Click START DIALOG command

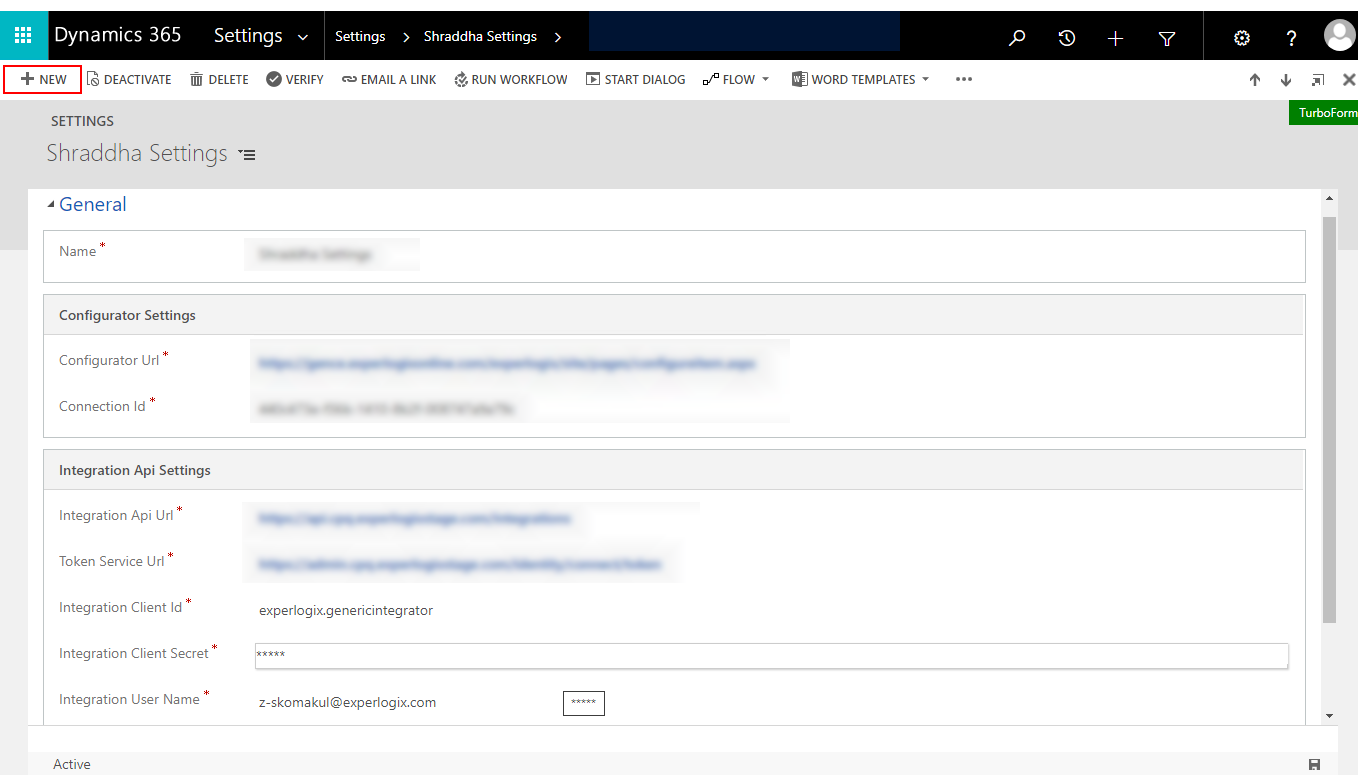click(636, 79)
